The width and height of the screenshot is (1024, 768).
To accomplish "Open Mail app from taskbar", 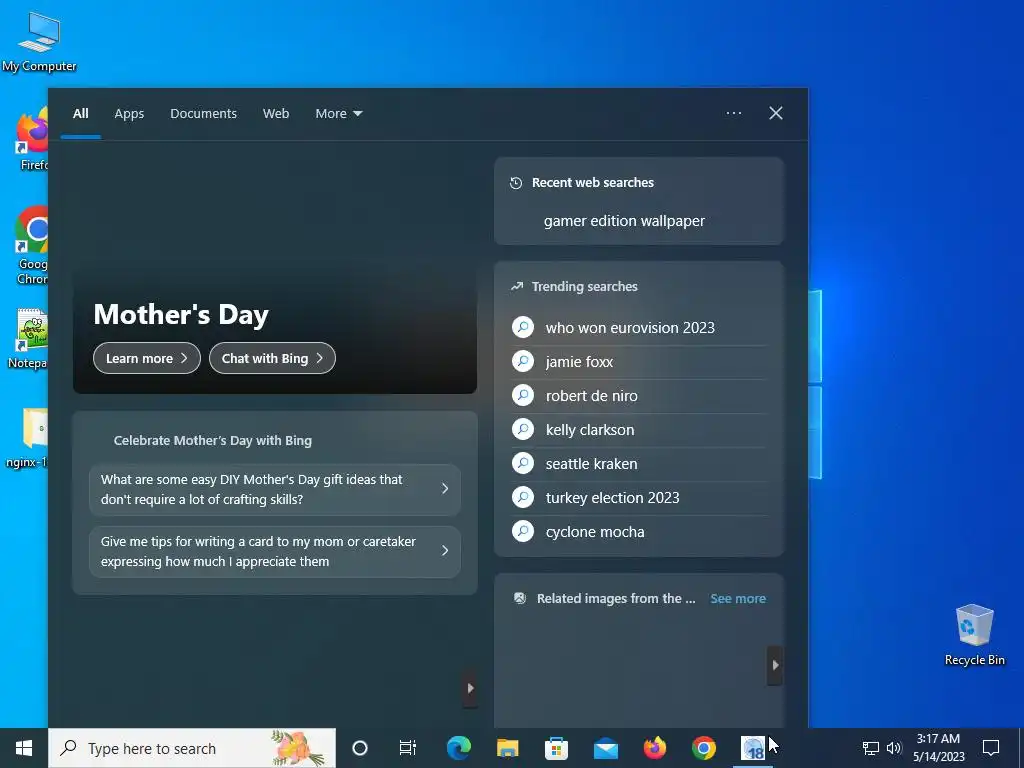I will [605, 748].
